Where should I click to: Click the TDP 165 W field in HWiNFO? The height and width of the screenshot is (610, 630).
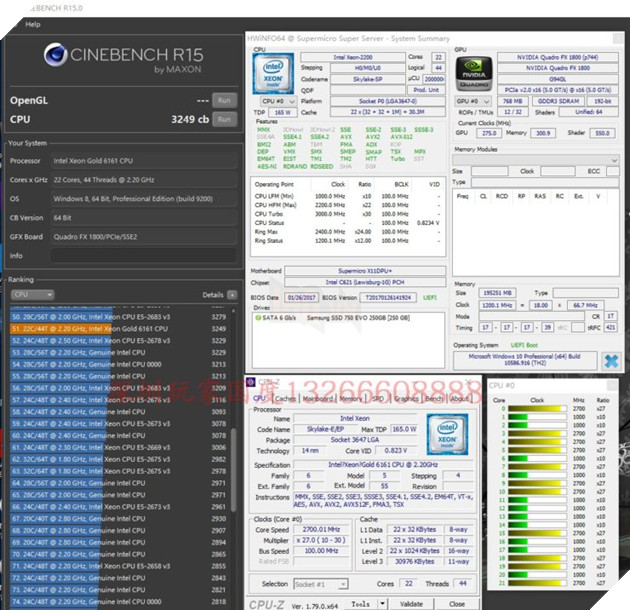[283, 113]
